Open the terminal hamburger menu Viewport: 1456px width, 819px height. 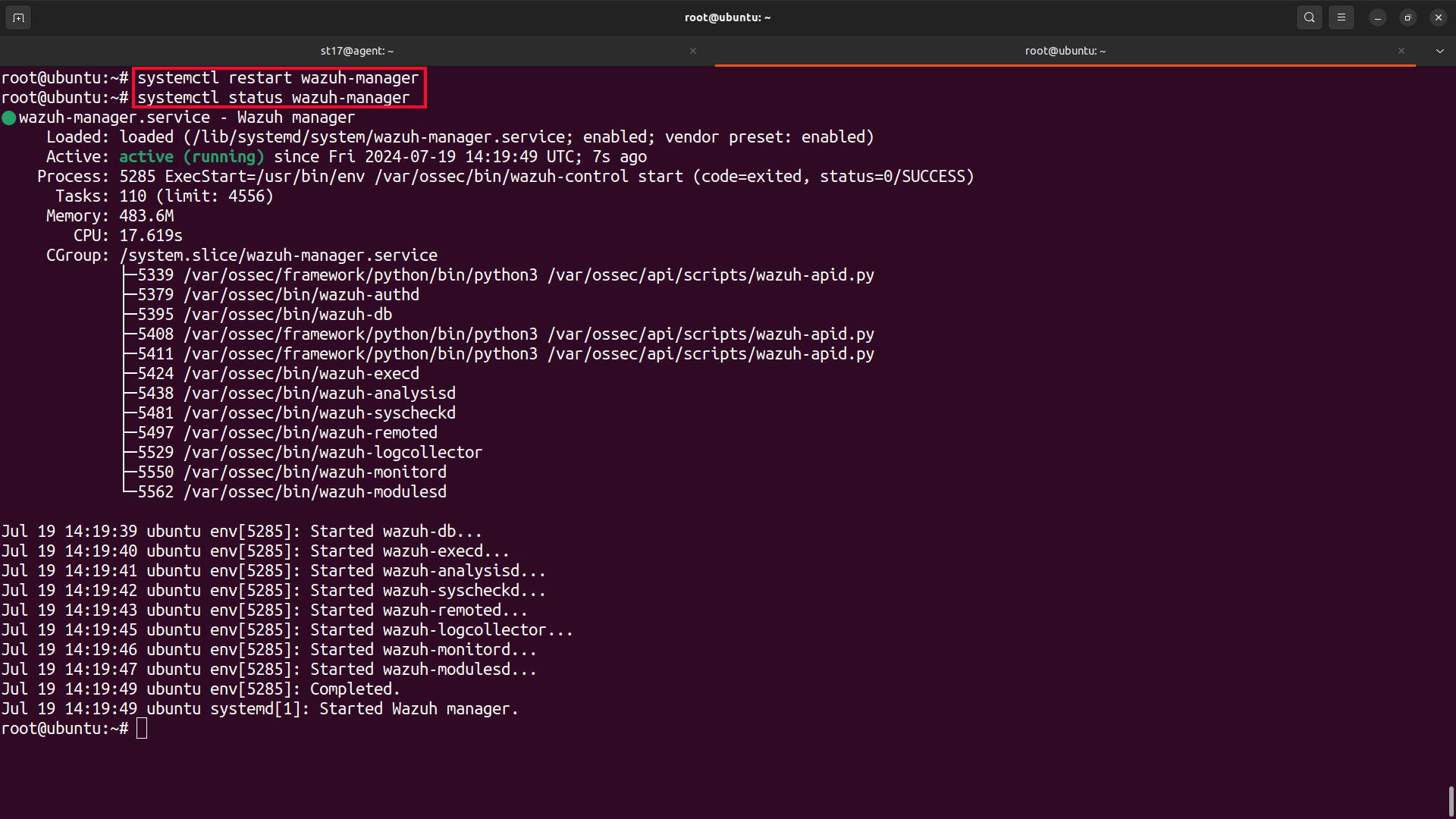point(1341,17)
